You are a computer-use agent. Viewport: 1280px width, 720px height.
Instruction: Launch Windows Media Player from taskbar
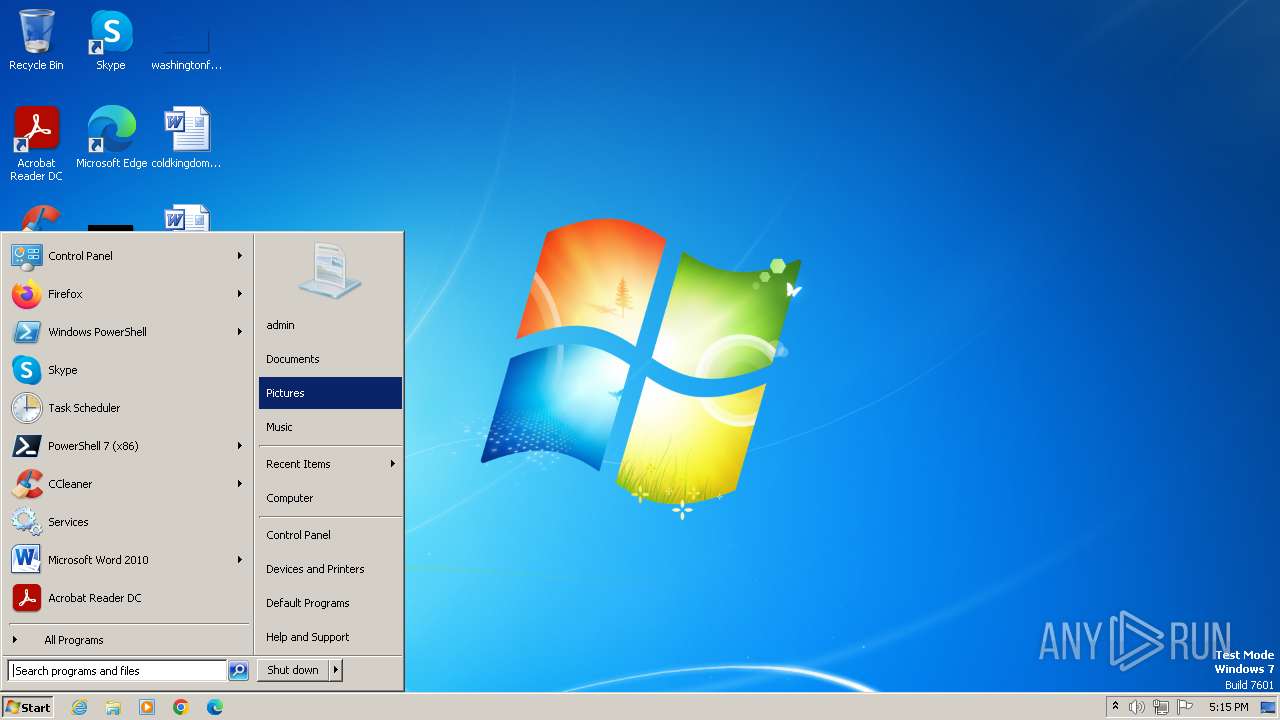point(147,707)
